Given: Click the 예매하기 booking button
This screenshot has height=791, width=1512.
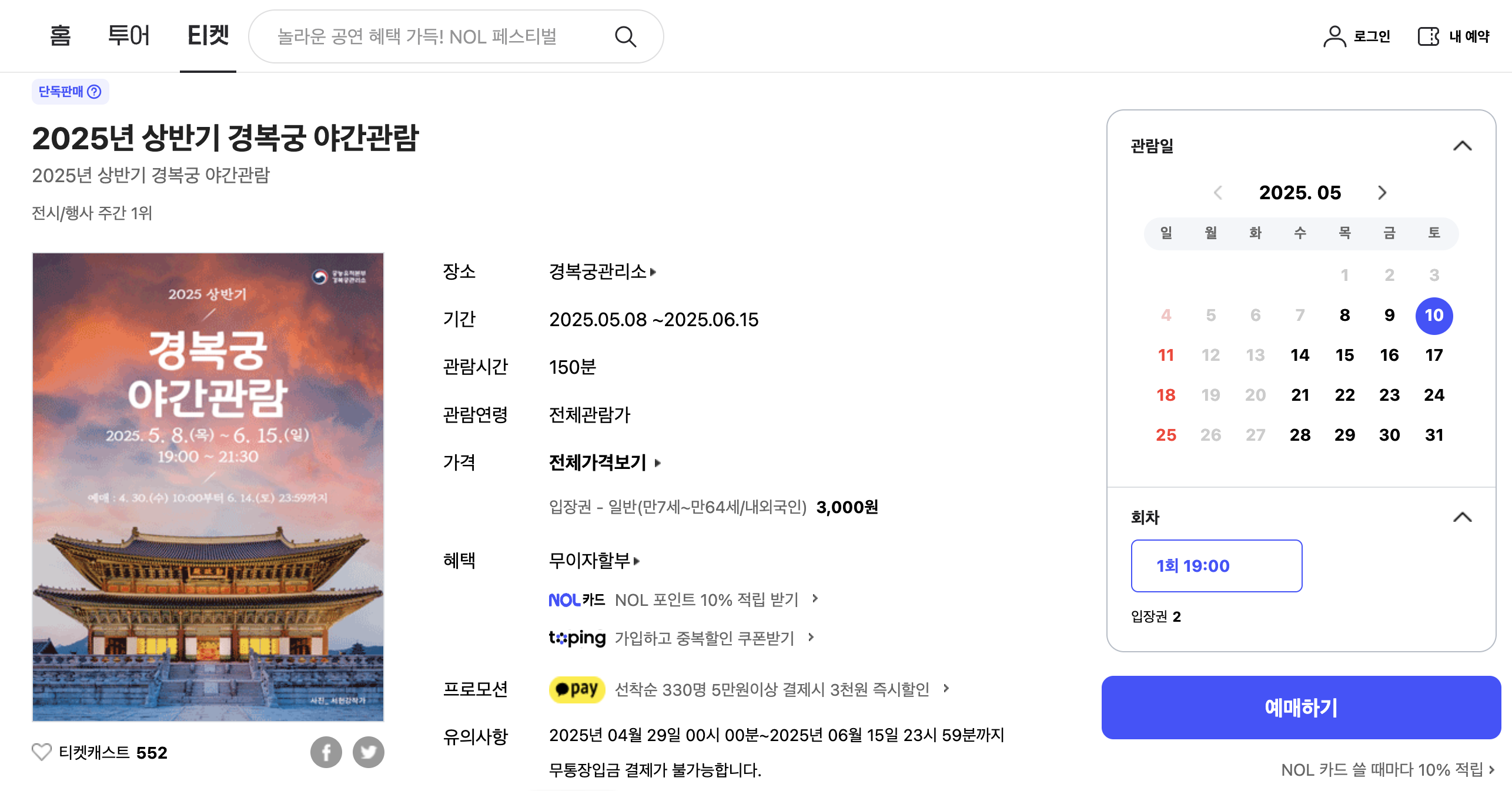Looking at the screenshot, I should tap(1301, 708).
